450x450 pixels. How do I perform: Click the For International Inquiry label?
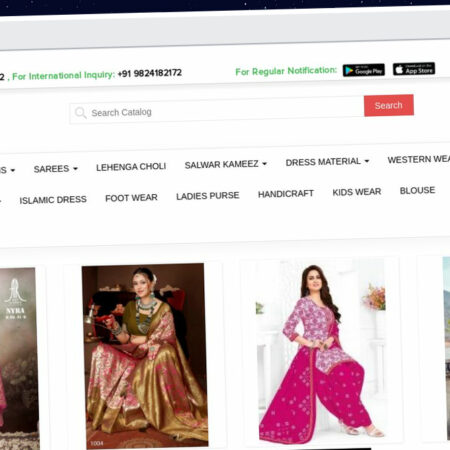63,76
